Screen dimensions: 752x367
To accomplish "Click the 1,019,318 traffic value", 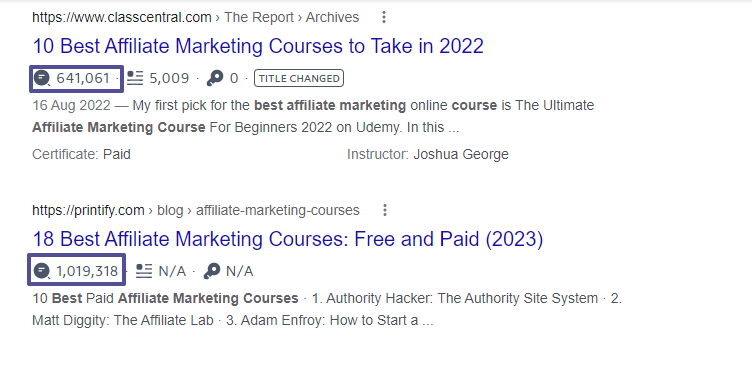I will (x=87, y=272).
